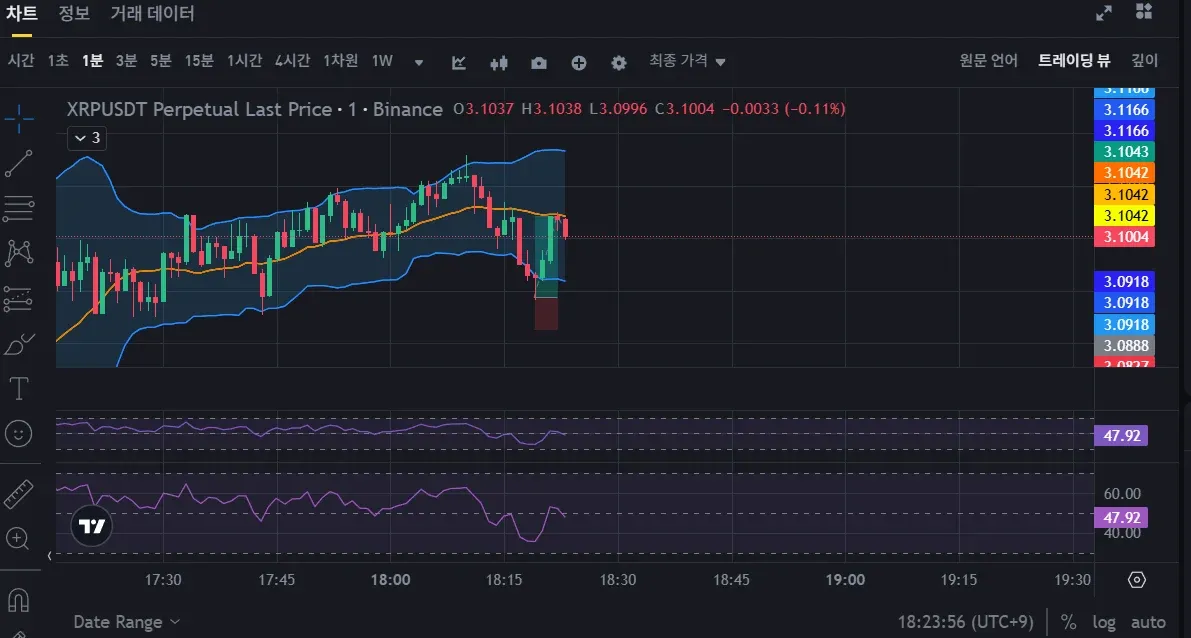This screenshot has height=638, width=1191.
Task: Collapse the indicator legend showing 3
Action: click(87, 137)
